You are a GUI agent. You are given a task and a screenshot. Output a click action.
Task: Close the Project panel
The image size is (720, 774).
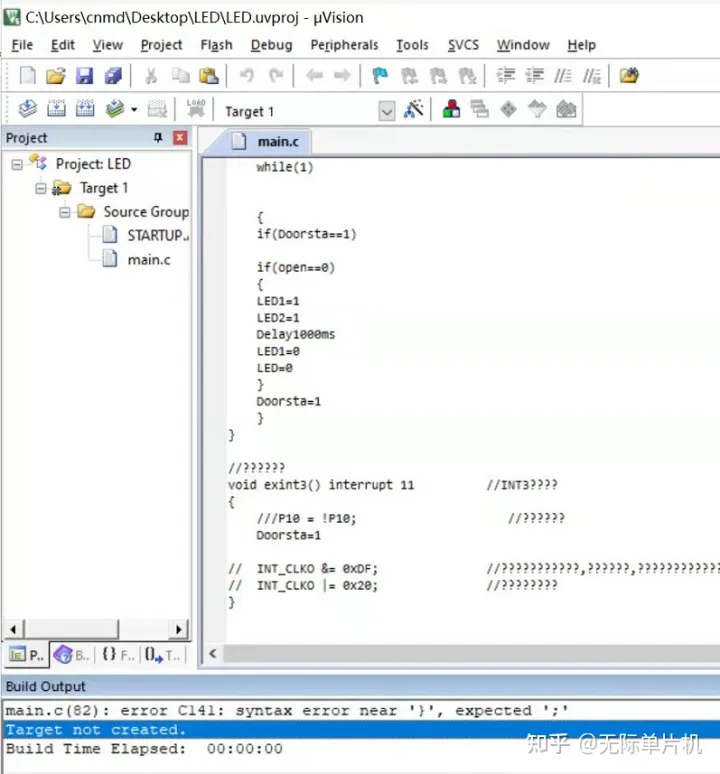[x=180, y=138]
